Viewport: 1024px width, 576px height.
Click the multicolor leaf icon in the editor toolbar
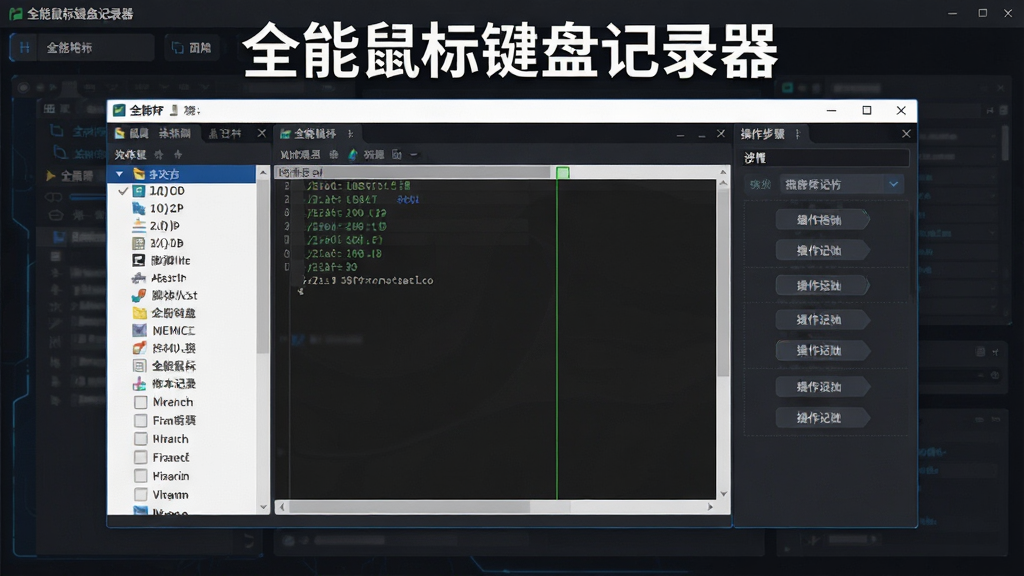coord(353,155)
